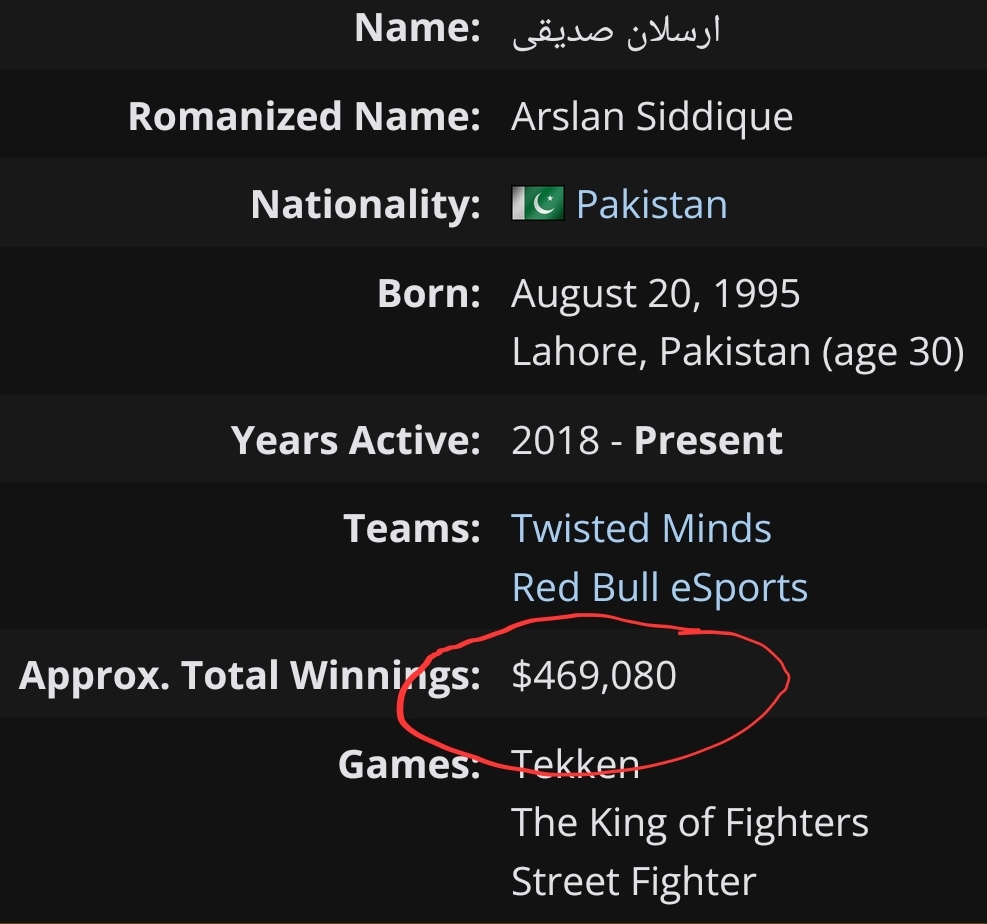
Task: Click the Years Active label
Action: [355, 439]
